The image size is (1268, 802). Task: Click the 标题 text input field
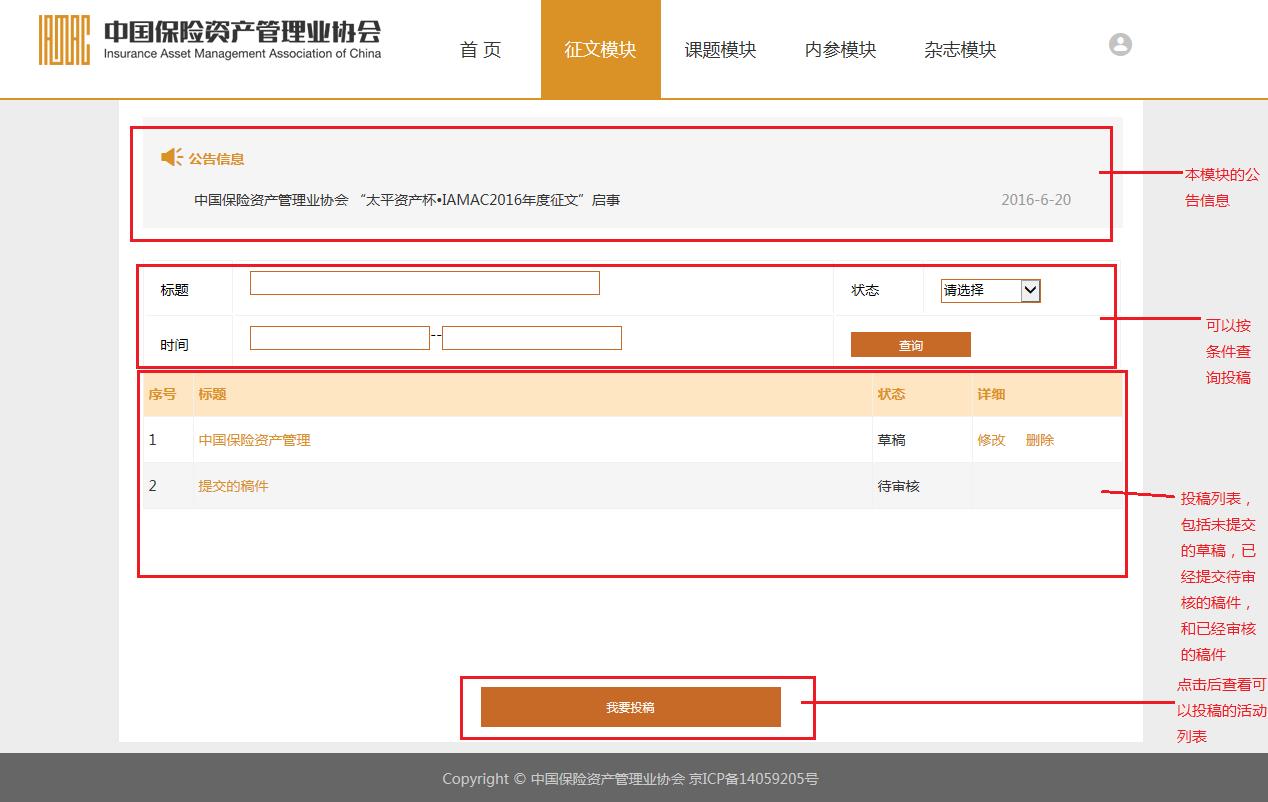424,283
